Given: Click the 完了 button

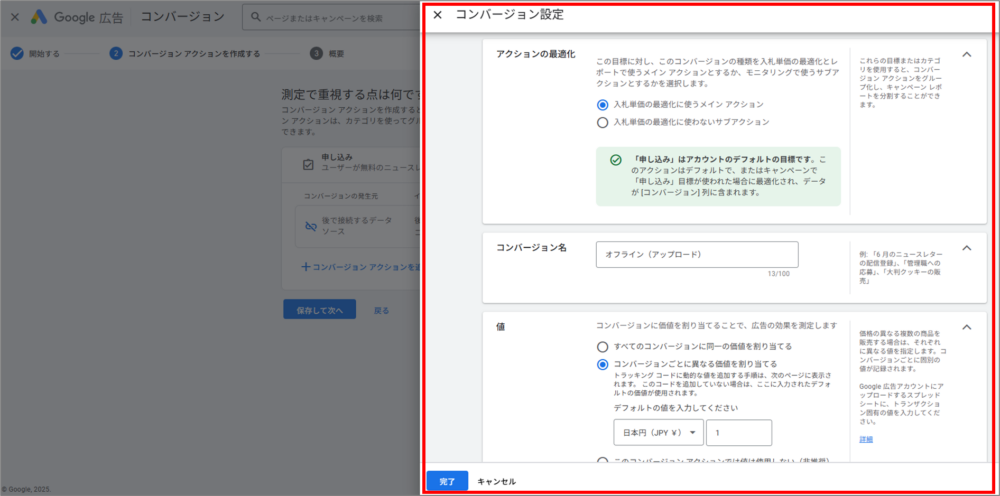Looking at the screenshot, I should (x=447, y=481).
